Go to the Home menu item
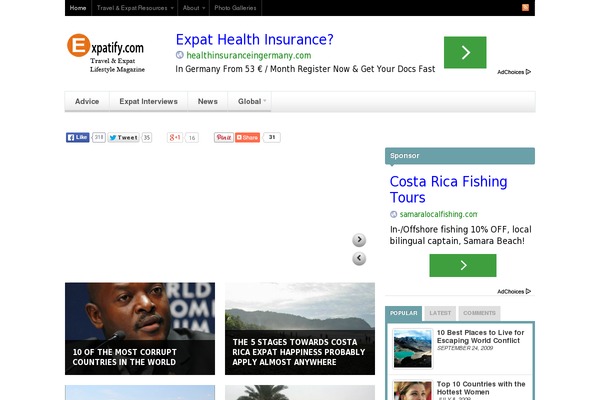The height and width of the screenshot is (400, 600). point(78,8)
